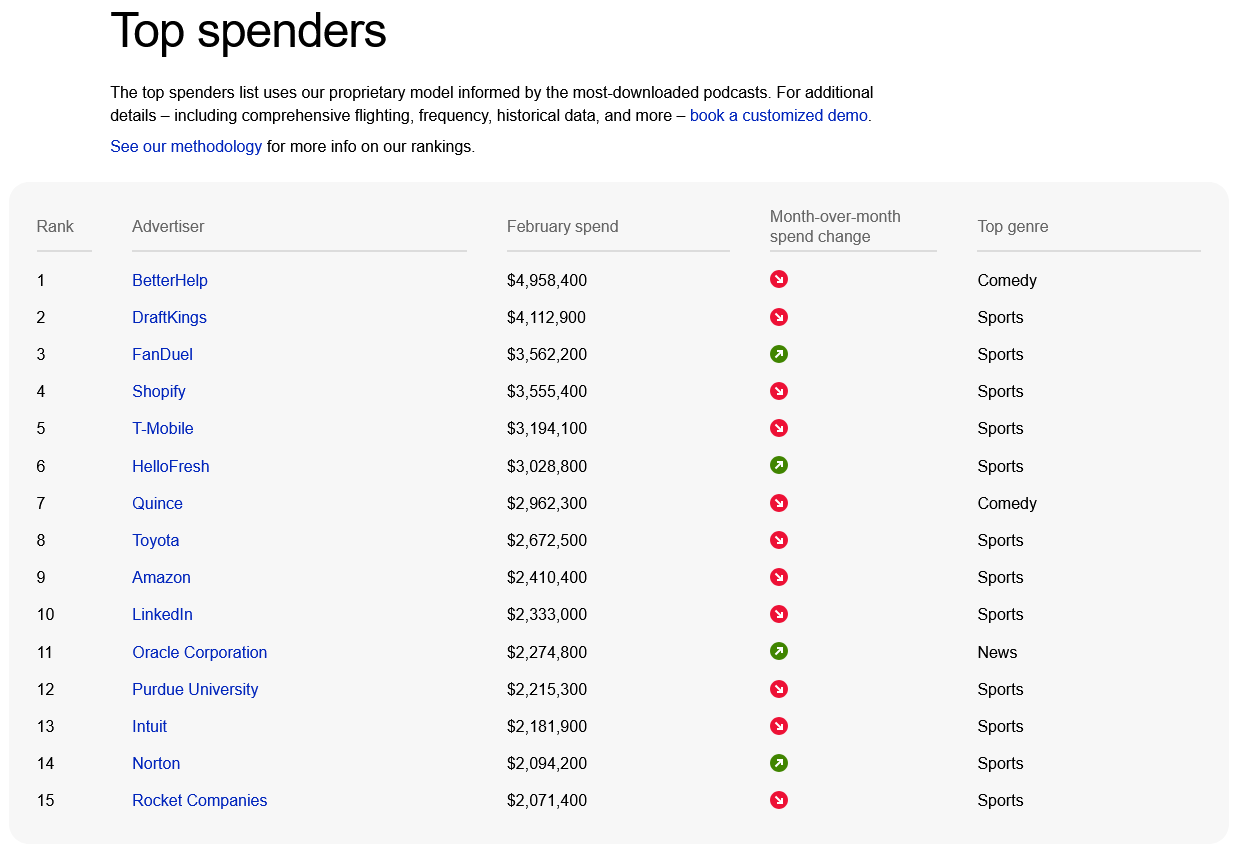
Task: Click the green up-arrow icon for FanDuel
Action: click(779, 354)
